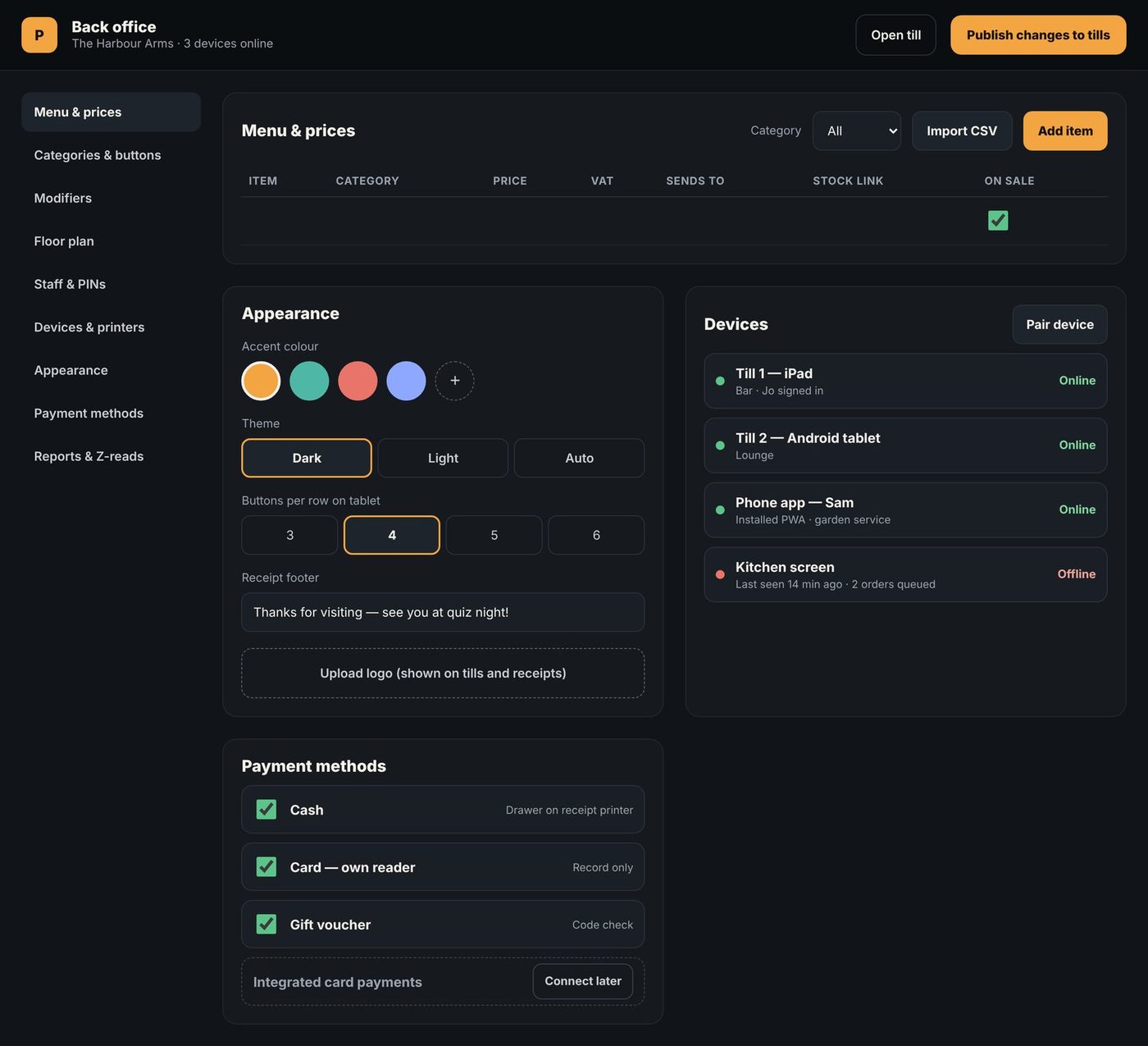Image resolution: width=1148 pixels, height=1046 pixels.
Task: Set 6 buttons per row
Action: tap(596, 535)
